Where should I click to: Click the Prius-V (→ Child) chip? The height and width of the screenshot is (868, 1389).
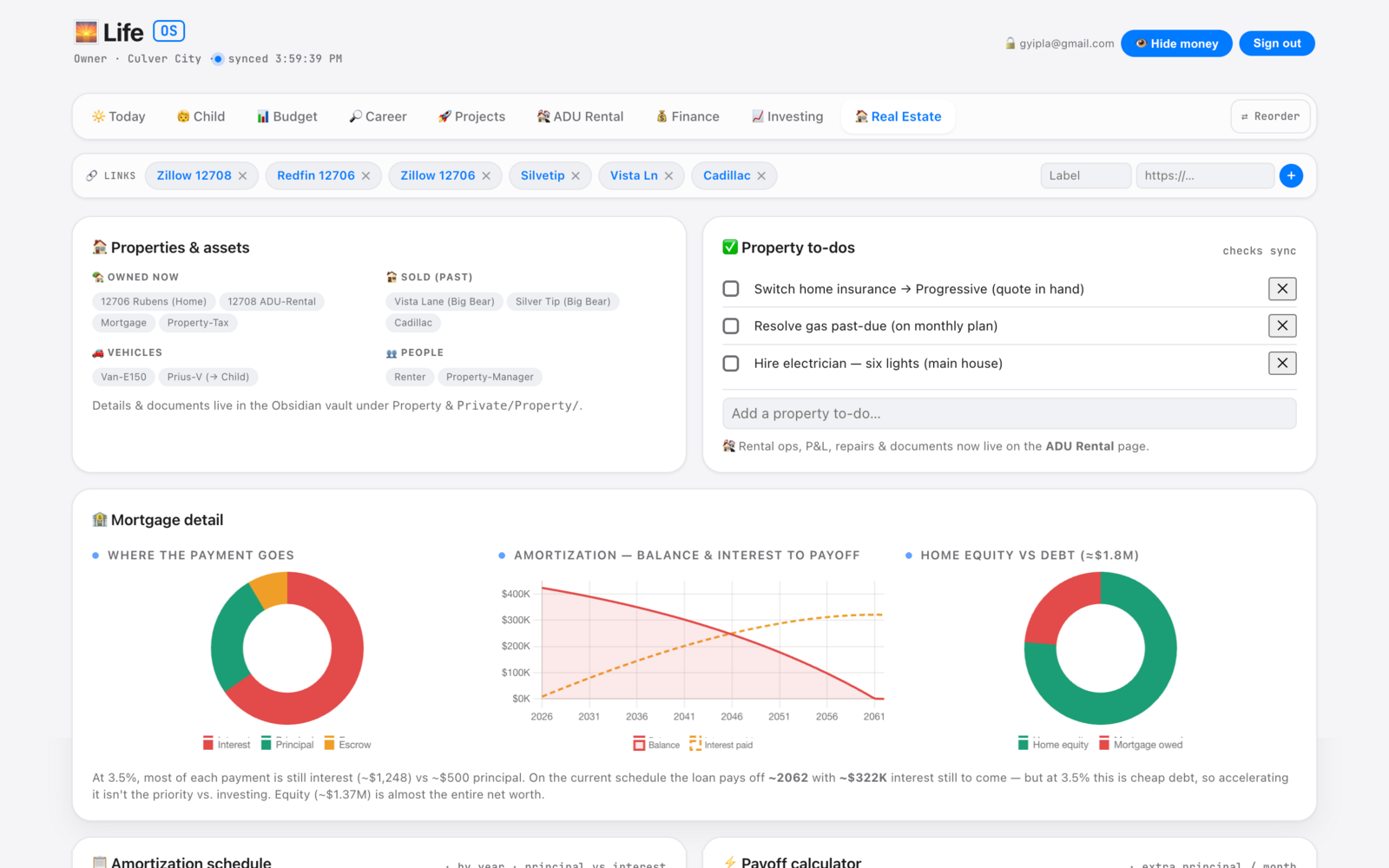[x=208, y=377]
